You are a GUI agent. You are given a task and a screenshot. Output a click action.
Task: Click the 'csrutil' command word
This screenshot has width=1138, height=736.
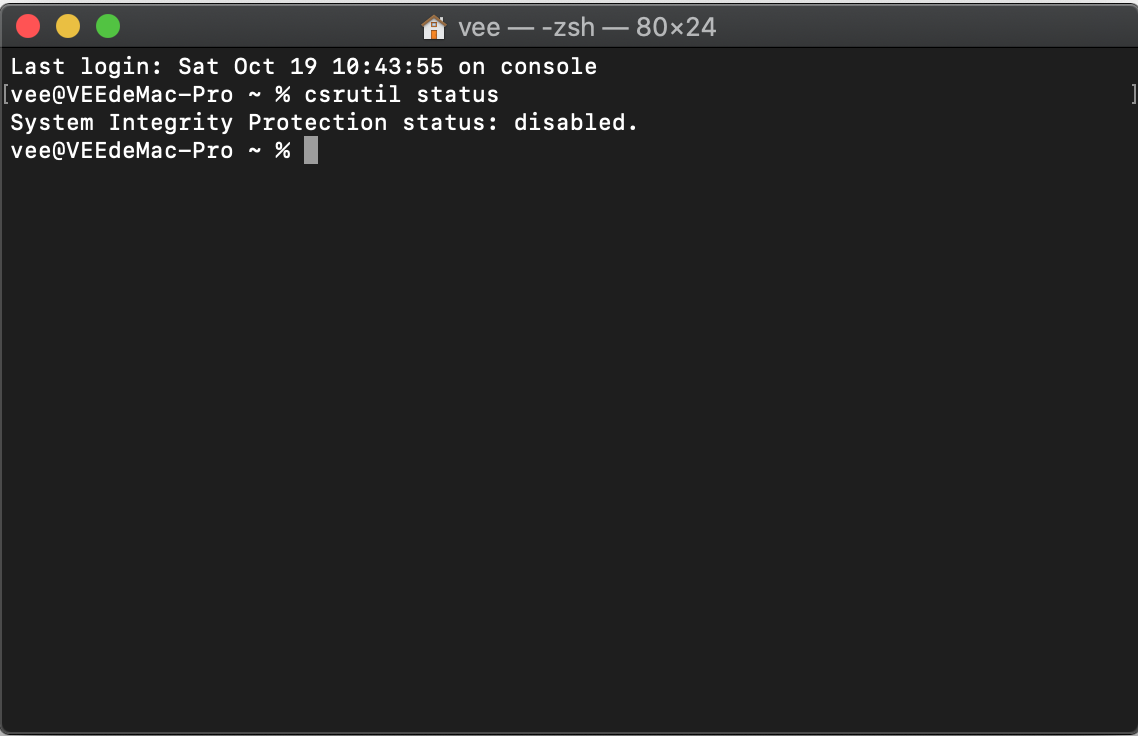352,94
